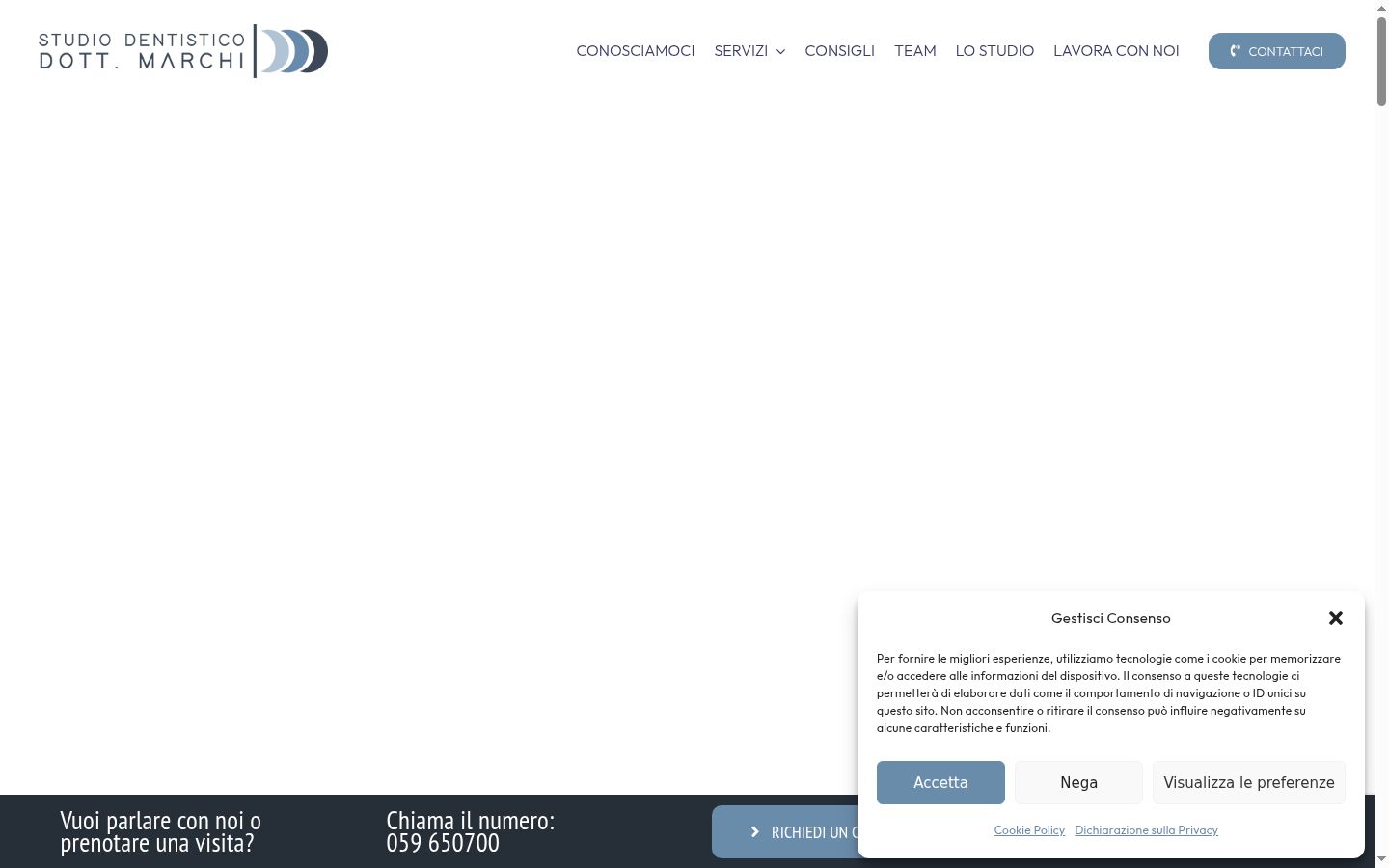Open Dichiarazione sulla Privacy link
The image size is (1389, 868).
(x=1147, y=830)
